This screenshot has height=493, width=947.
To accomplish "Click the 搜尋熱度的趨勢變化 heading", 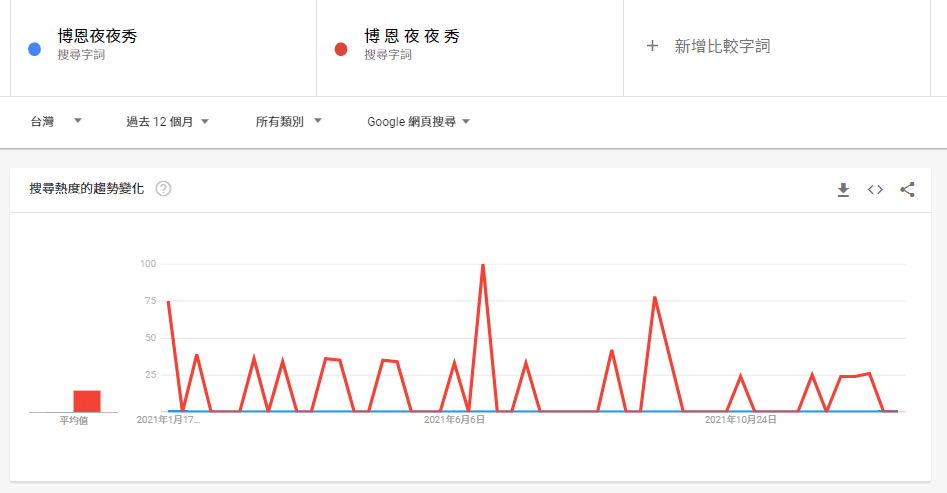I will pyautogui.click(x=87, y=189).
